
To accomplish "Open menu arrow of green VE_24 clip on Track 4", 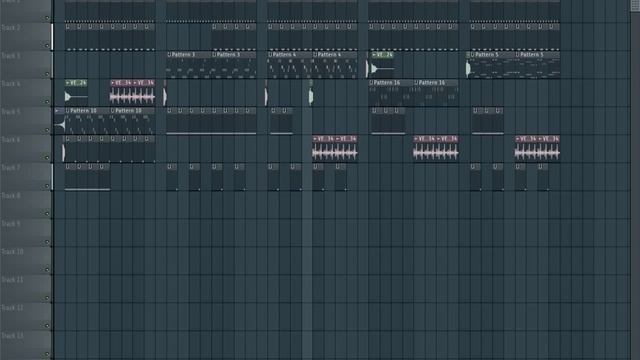I will [x=68, y=82].
